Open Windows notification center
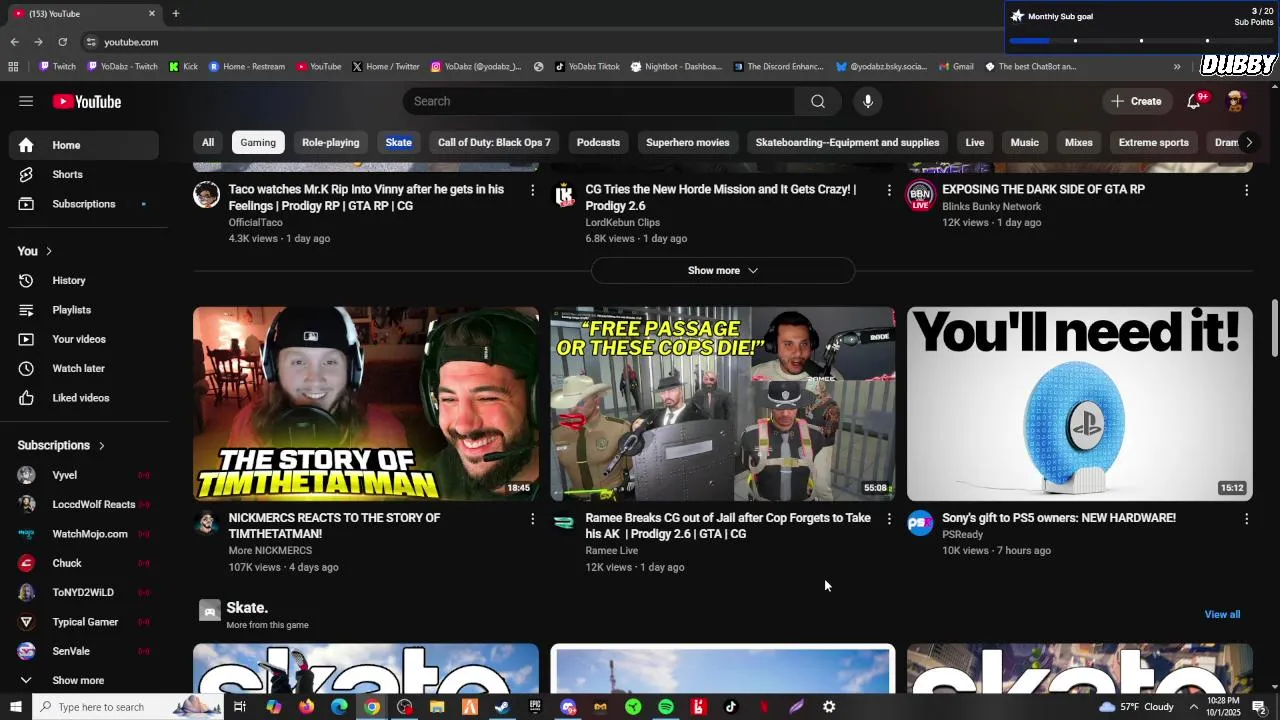 coord(1259,707)
